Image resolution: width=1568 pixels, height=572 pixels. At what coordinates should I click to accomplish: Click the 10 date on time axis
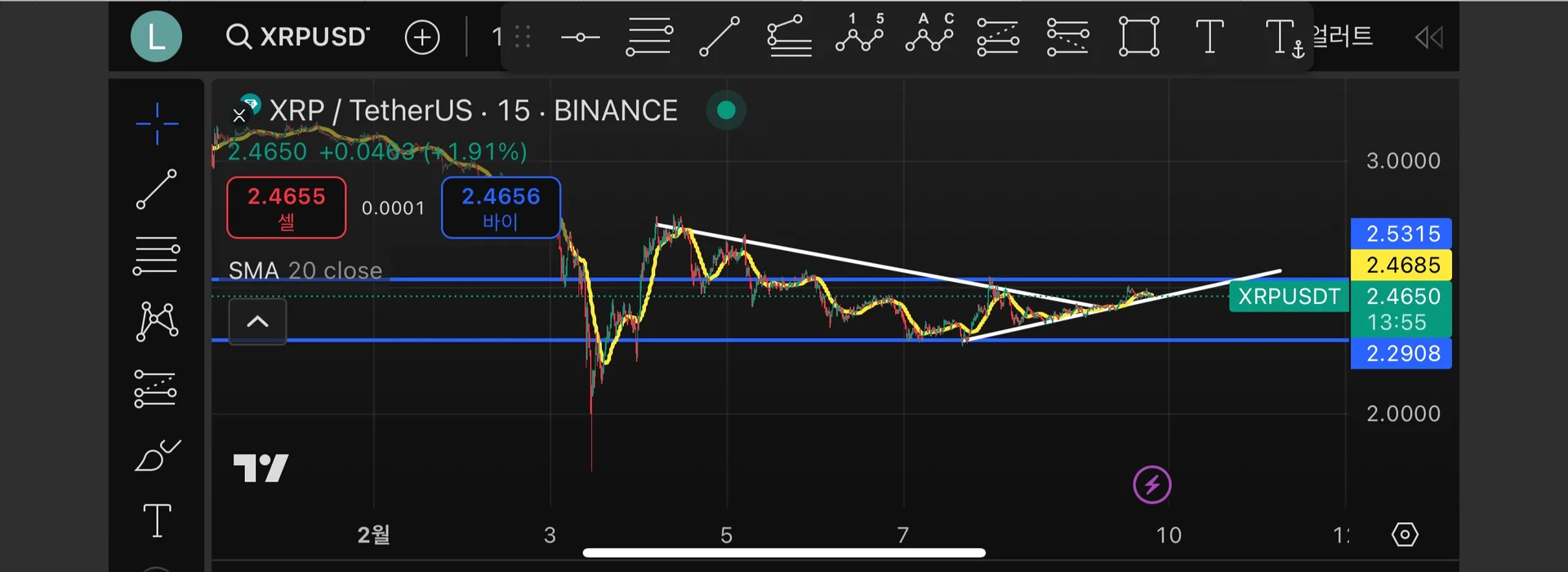click(x=1169, y=535)
